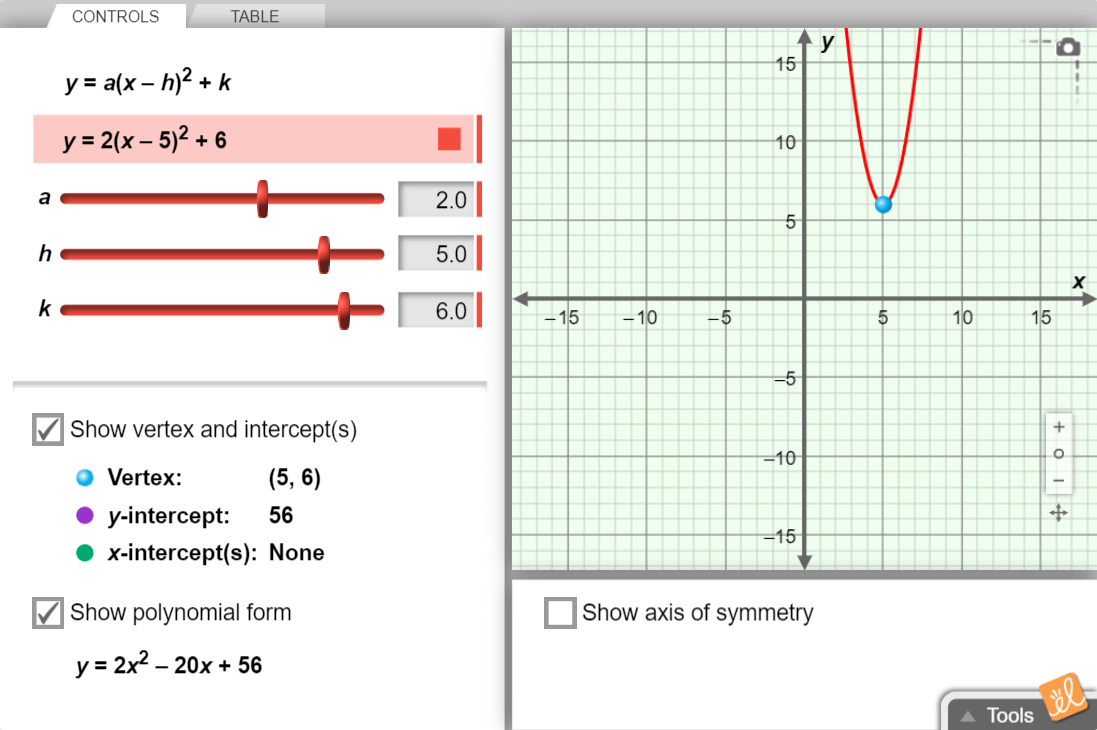Click the a slider handle

[x=263, y=199]
